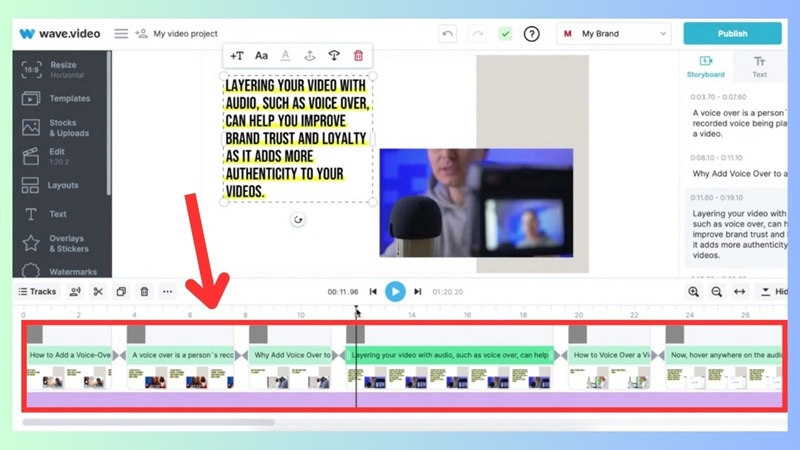The width and height of the screenshot is (800, 450).
Task: Select the green 'Layering your video' timeline clip
Action: [x=450, y=355]
